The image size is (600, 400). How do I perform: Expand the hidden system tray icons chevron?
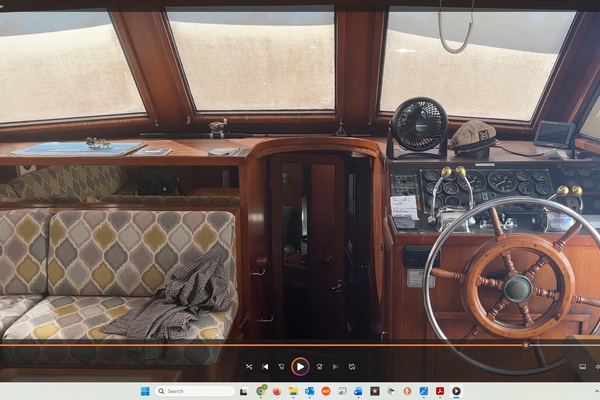(x=596, y=391)
